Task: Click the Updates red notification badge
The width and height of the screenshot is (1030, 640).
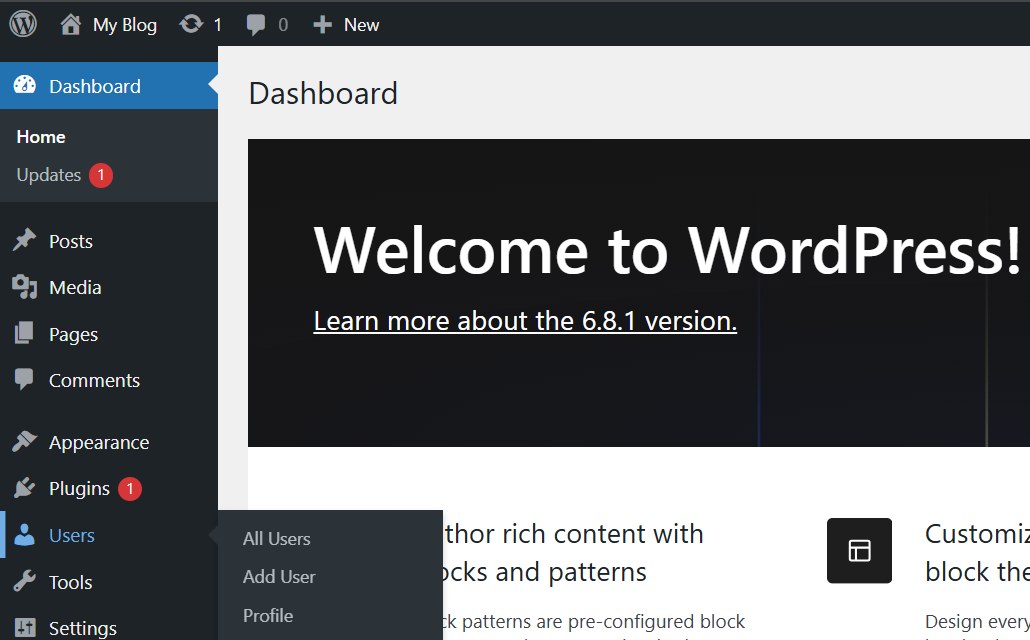Action: click(x=100, y=174)
